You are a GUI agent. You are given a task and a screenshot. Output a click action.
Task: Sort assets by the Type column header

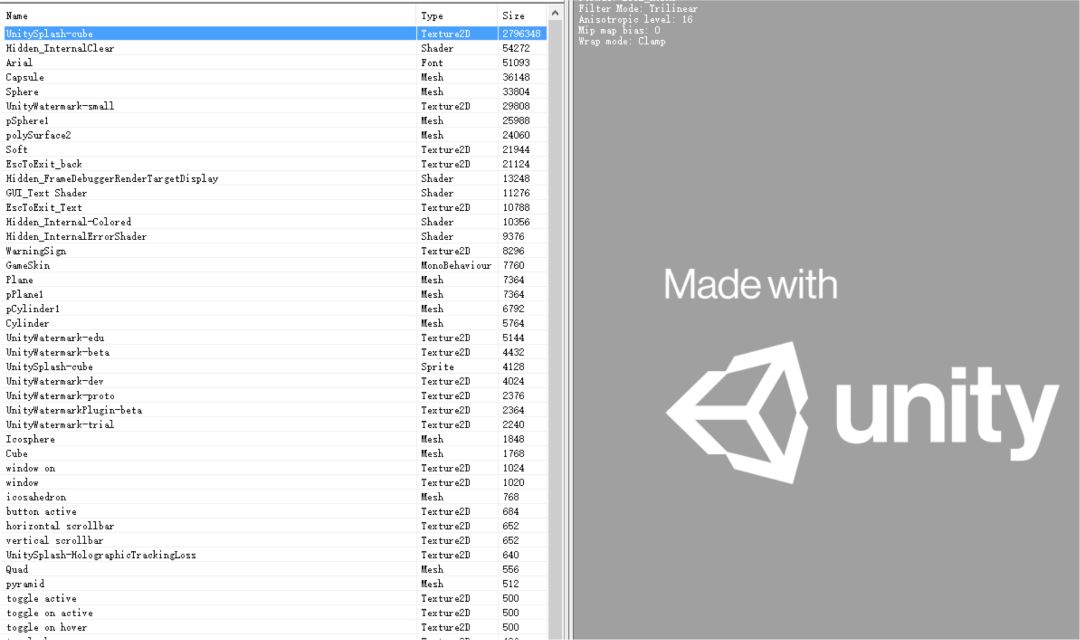click(457, 15)
